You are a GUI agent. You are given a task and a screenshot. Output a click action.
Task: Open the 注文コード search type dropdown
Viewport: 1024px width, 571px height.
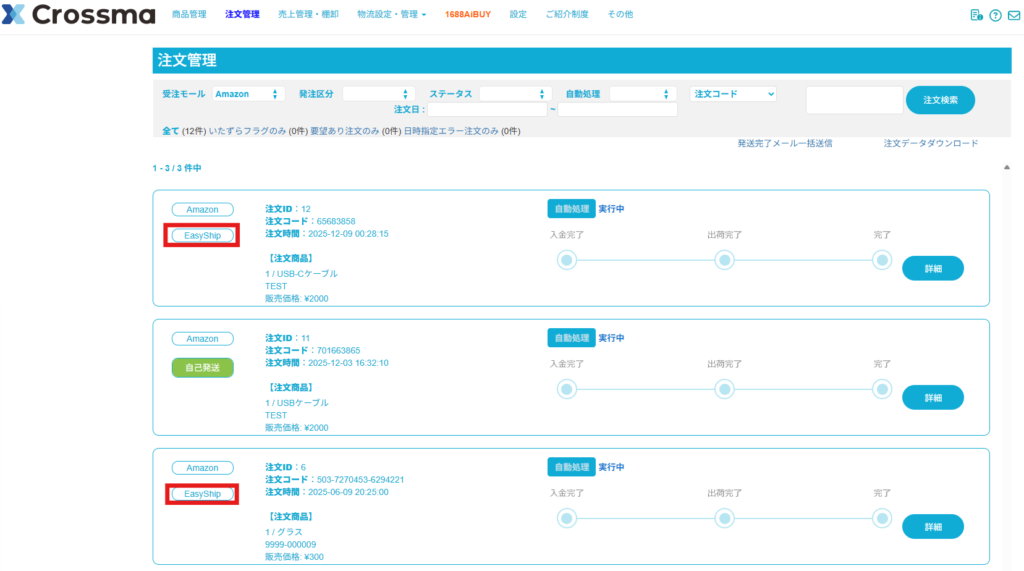733,94
